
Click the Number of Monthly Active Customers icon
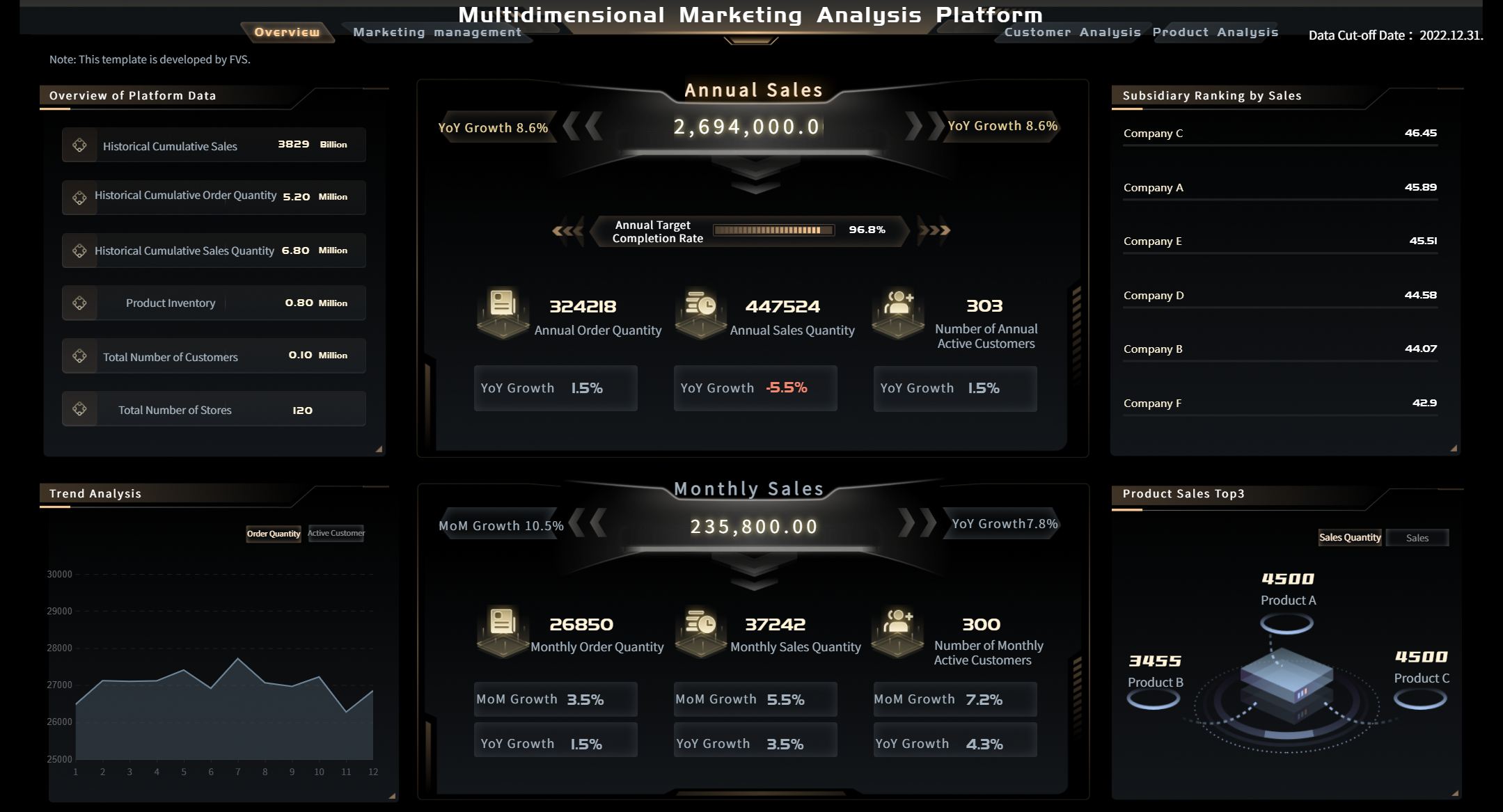coord(898,623)
